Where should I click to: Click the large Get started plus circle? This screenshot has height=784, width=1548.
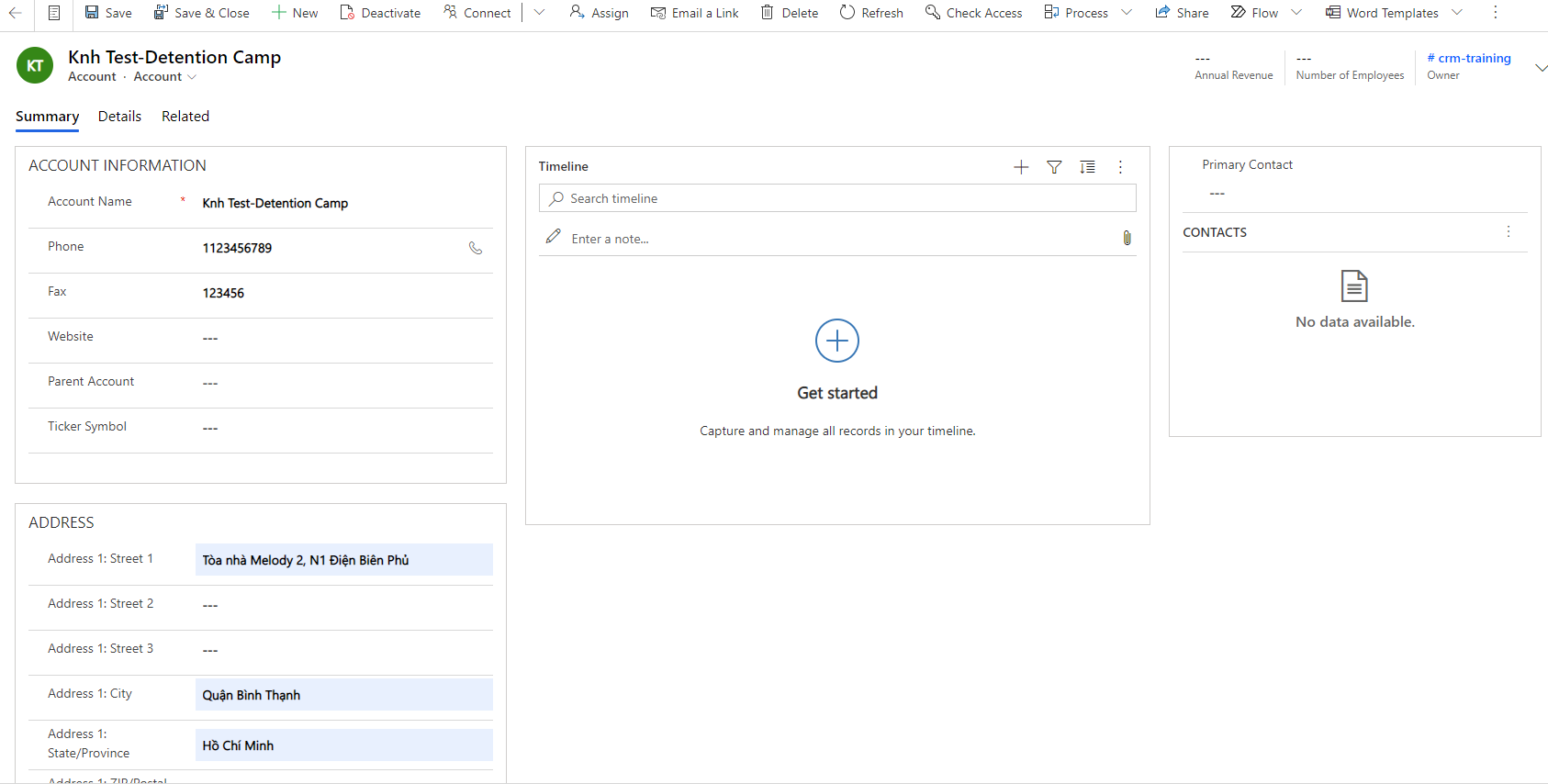pyautogui.click(x=836, y=341)
